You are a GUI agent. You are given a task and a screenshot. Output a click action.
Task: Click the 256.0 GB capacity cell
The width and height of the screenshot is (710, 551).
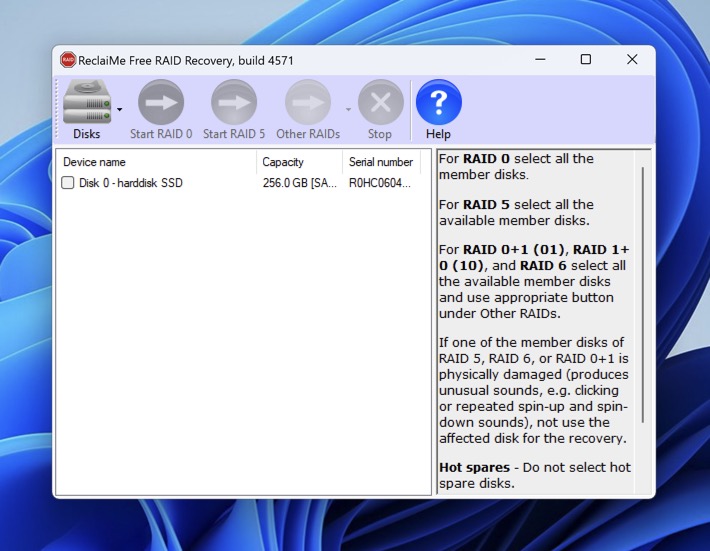pyautogui.click(x=299, y=183)
